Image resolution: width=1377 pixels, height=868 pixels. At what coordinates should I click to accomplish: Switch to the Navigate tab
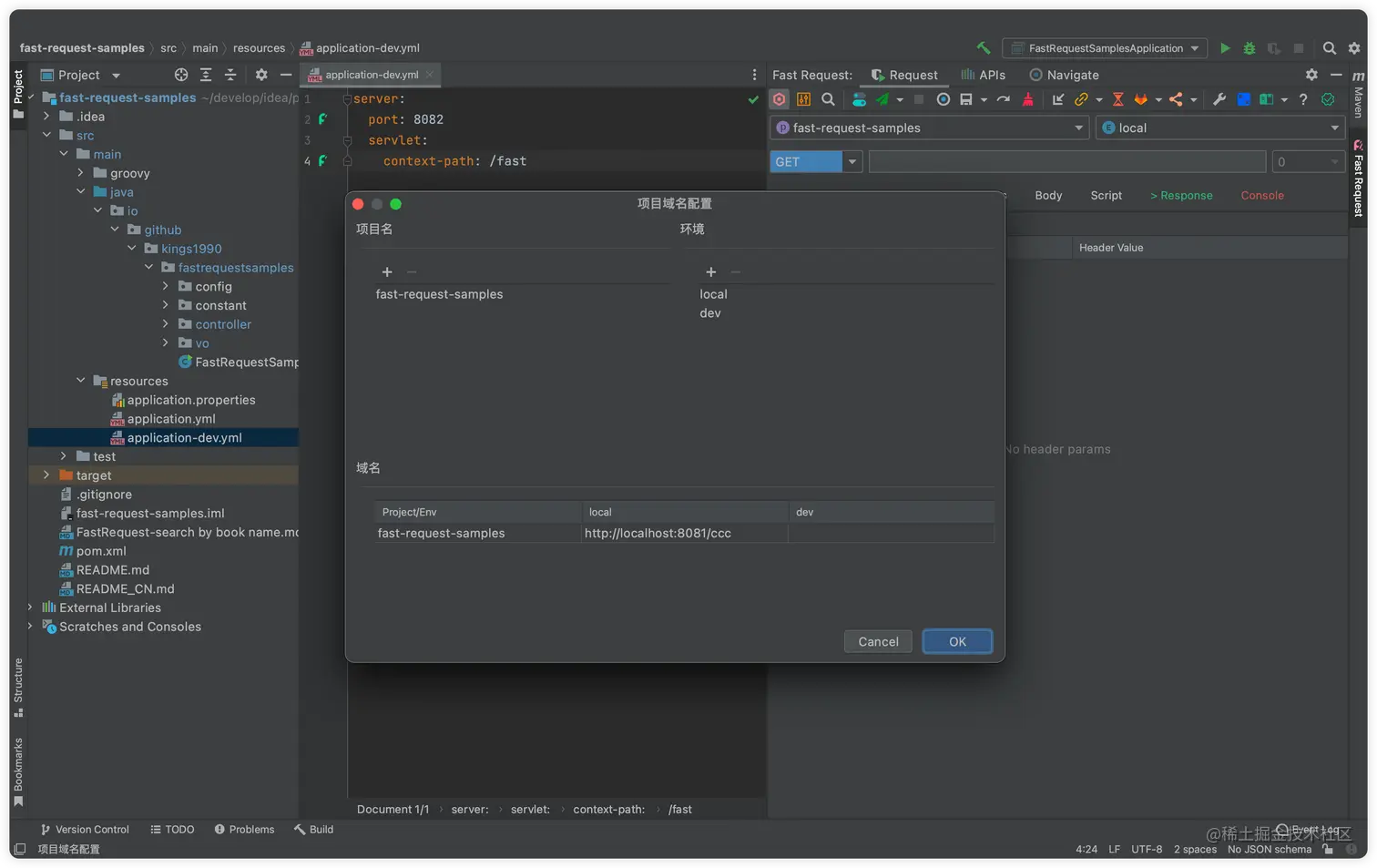click(x=1064, y=76)
